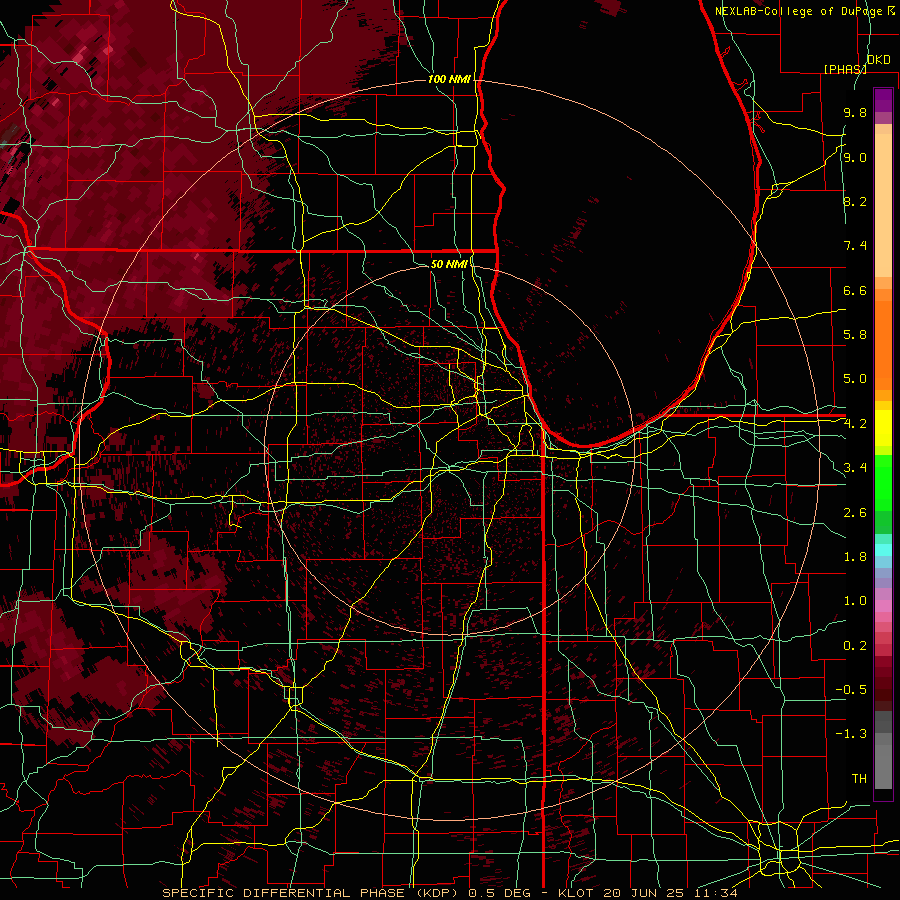The height and width of the screenshot is (900, 900).
Task: Pick the yellow color bar segment
Action: pyautogui.click(x=883, y=429)
